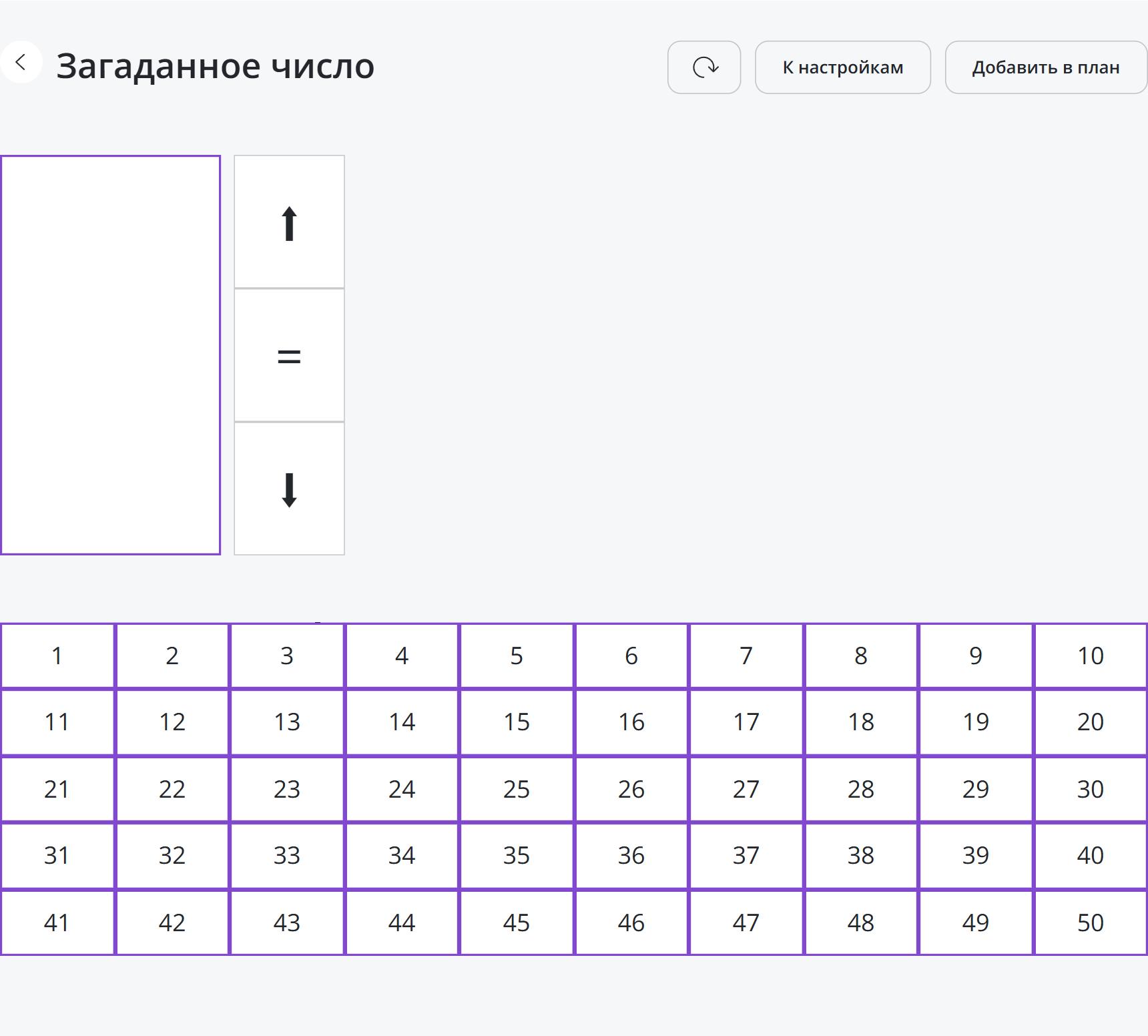Choose number 17 cell
Screen dimensions: 1148x1036
pos(746,722)
